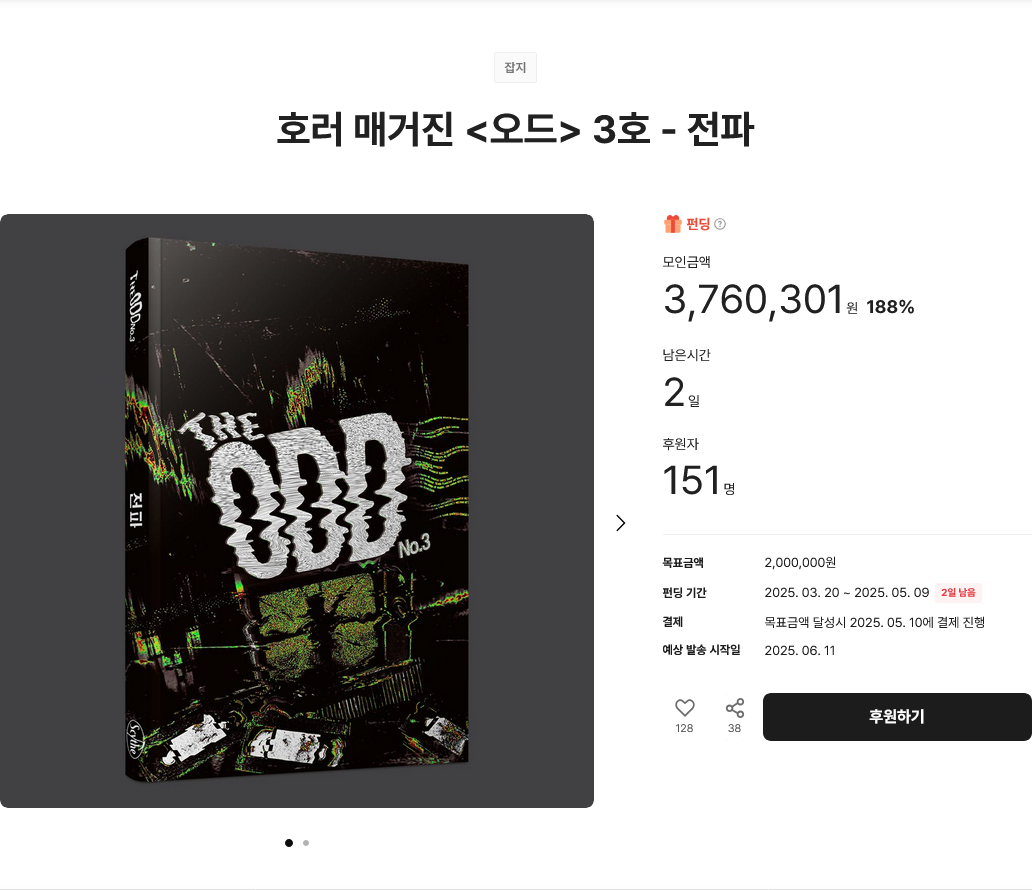The image size is (1032, 890).
Task: Click the 3,760,301원 raised amount
Action: click(761, 300)
